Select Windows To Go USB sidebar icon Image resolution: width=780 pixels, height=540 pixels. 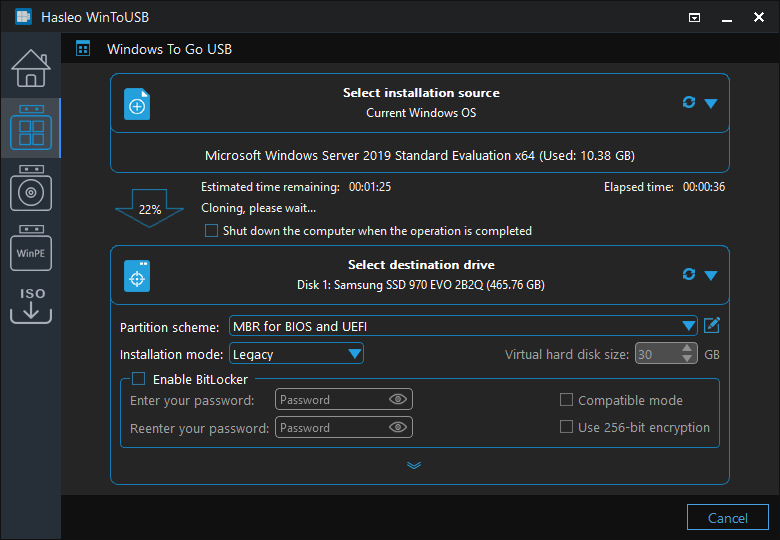[x=31, y=128]
